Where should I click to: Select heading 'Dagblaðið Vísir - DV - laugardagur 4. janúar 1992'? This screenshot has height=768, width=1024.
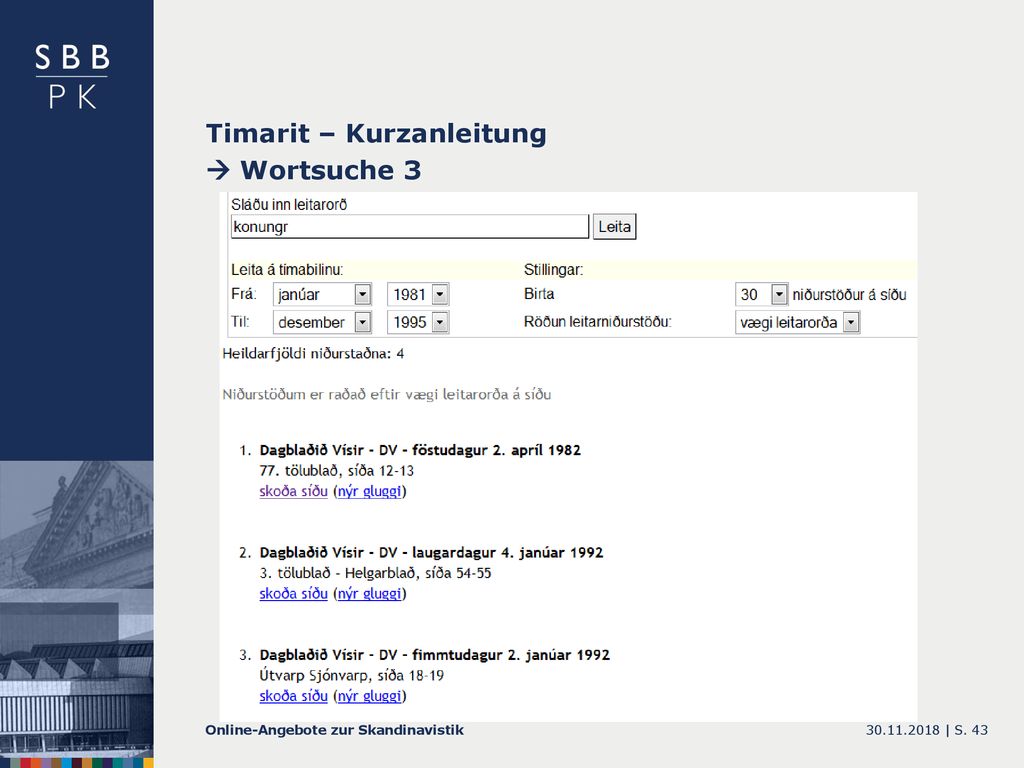[431, 552]
